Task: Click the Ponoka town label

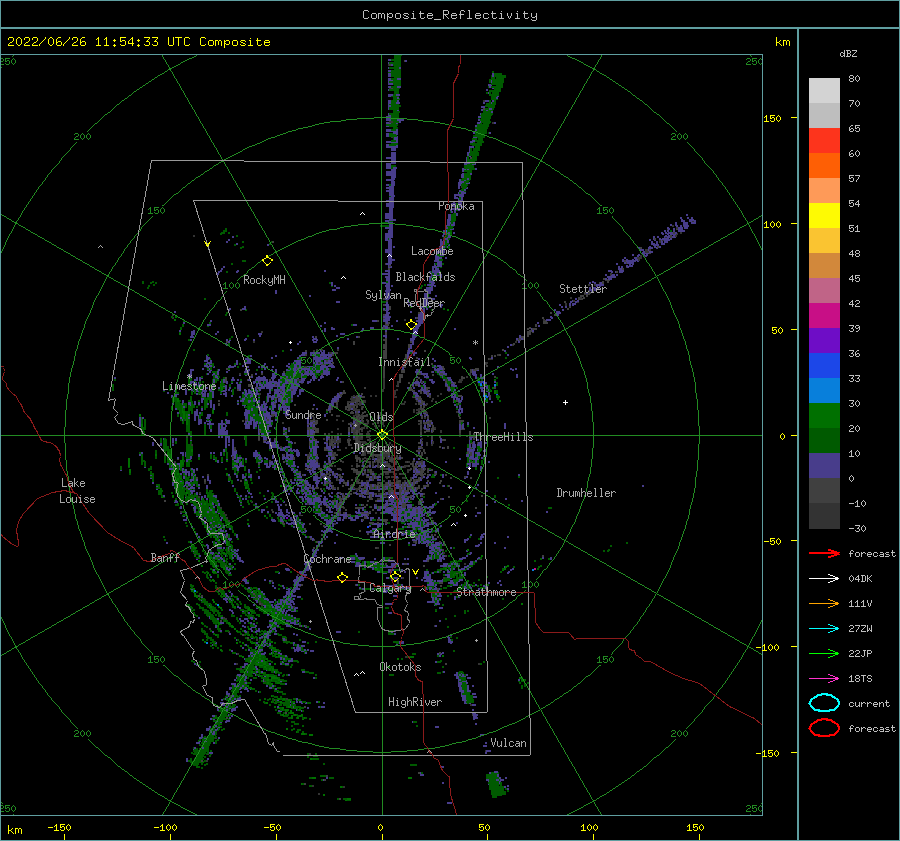Action: click(456, 206)
